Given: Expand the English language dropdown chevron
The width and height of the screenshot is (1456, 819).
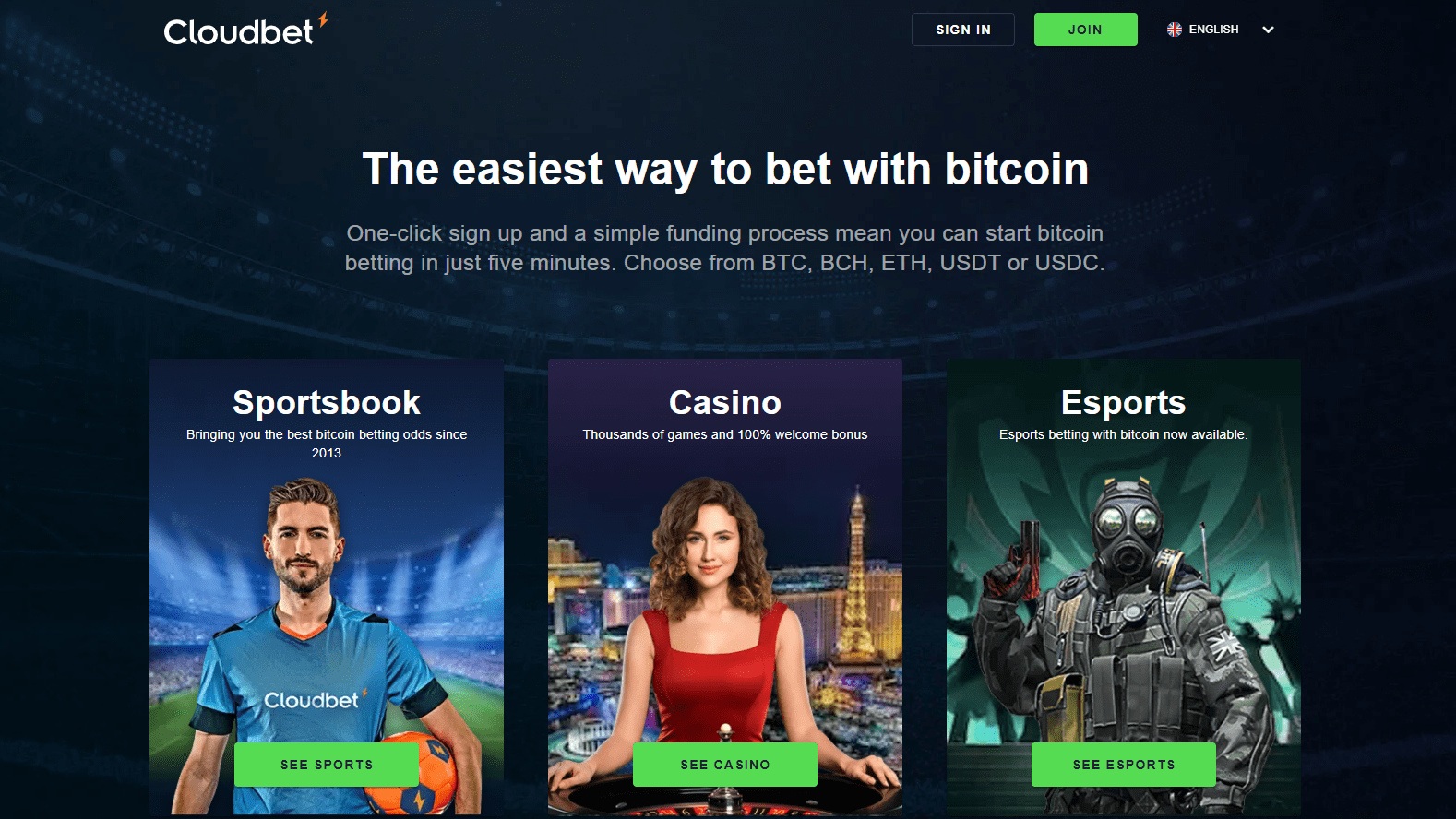Looking at the screenshot, I should tap(1268, 30).
